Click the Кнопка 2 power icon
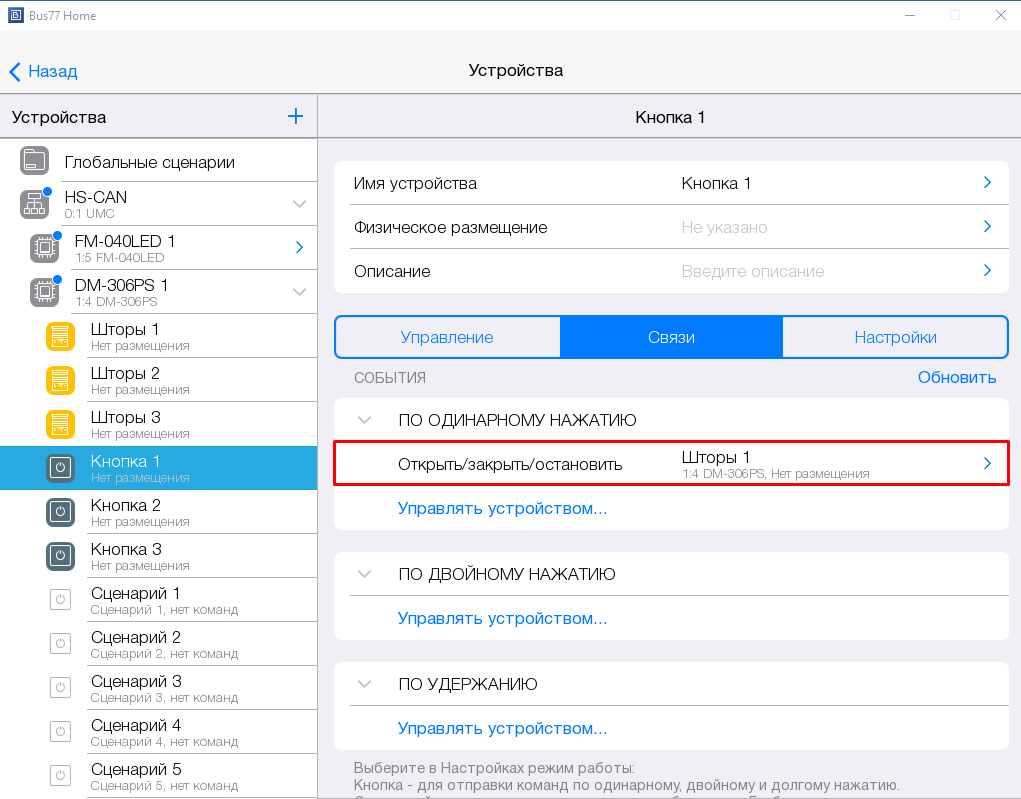 pyautogui.click(x=60, y=512)
